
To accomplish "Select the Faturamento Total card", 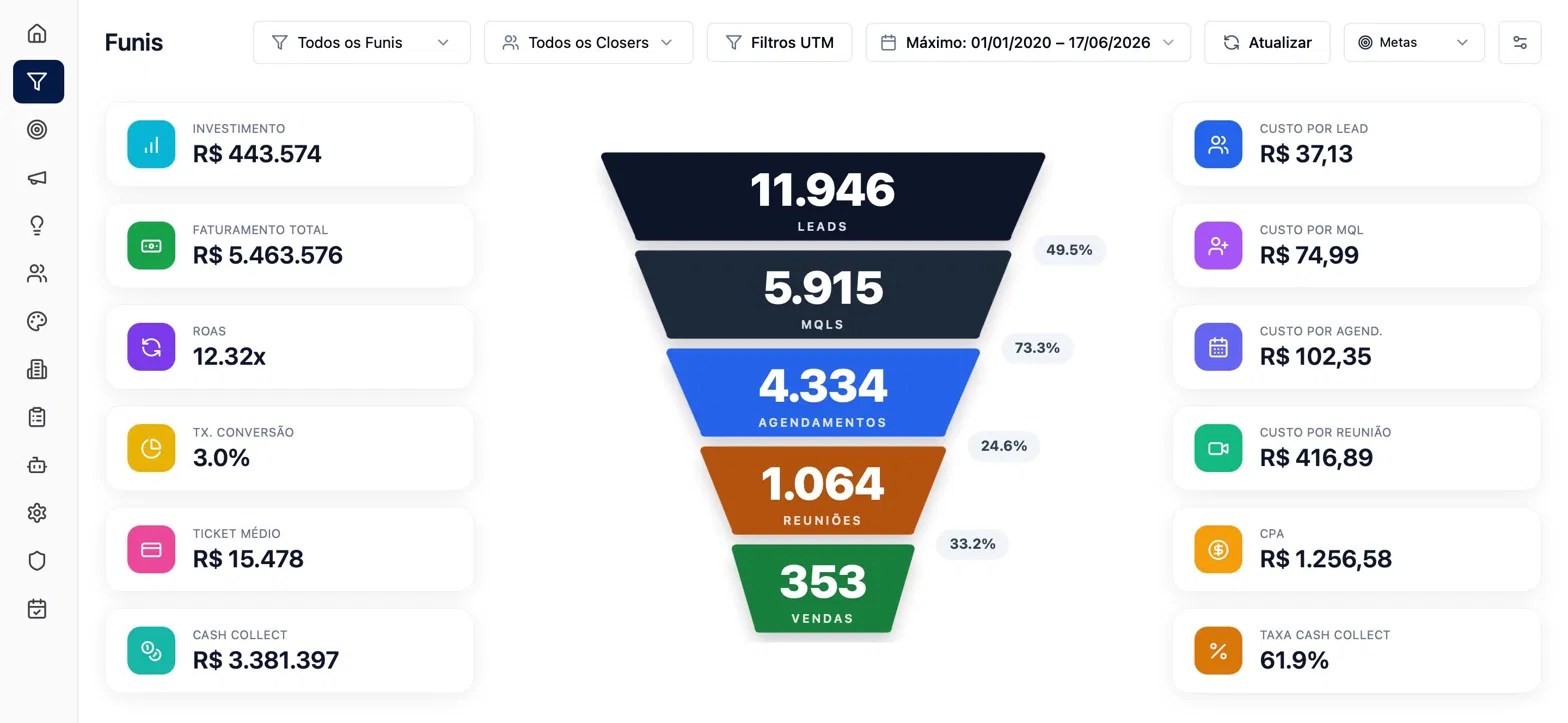I will 289,246.
